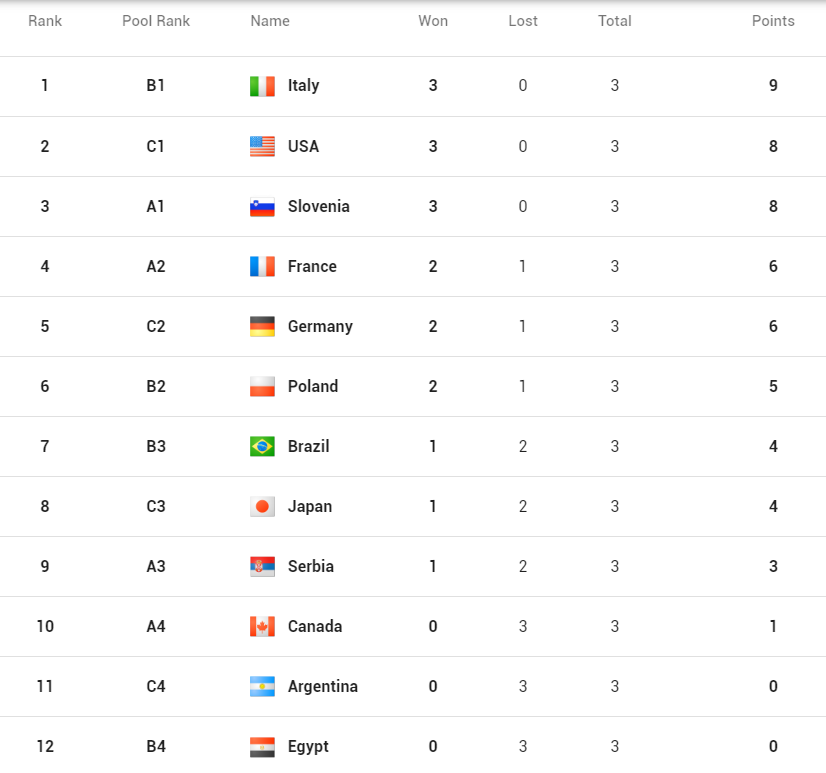This screenshot has height=773, width=826.
Task: Click the Name column header
Action: click(x=270, y=21)
